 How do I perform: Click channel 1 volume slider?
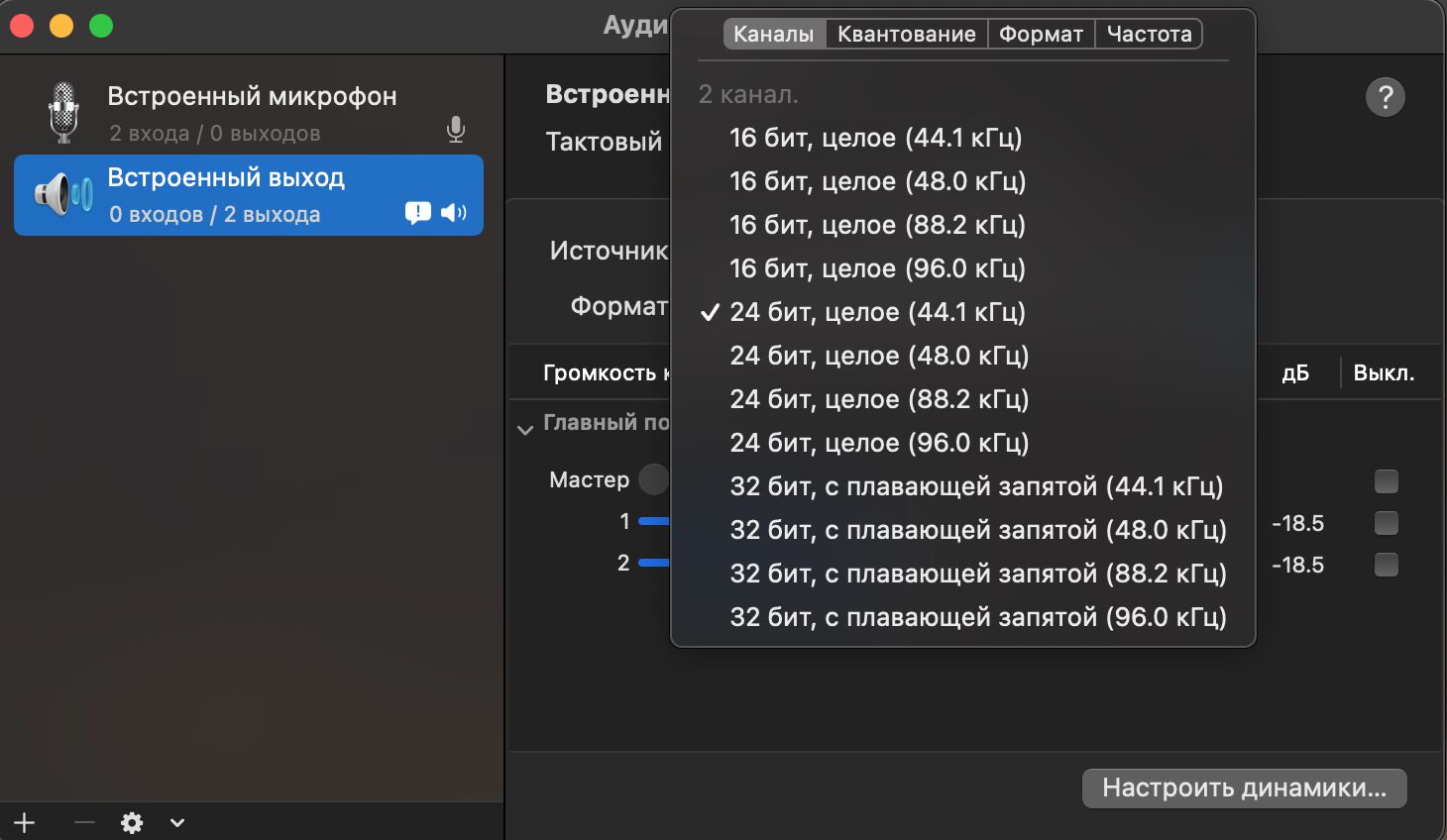(x=653, y=521)
